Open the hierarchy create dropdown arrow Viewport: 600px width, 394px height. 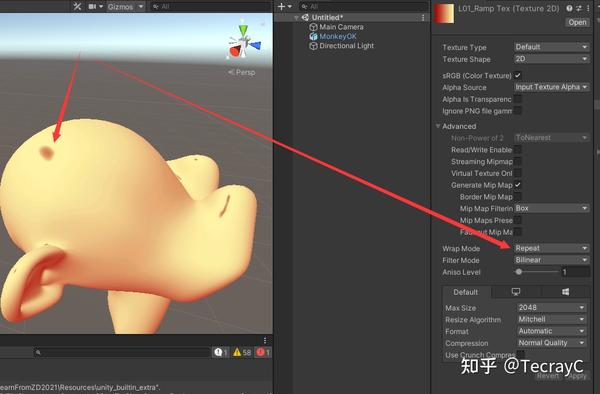coord(290,7)
